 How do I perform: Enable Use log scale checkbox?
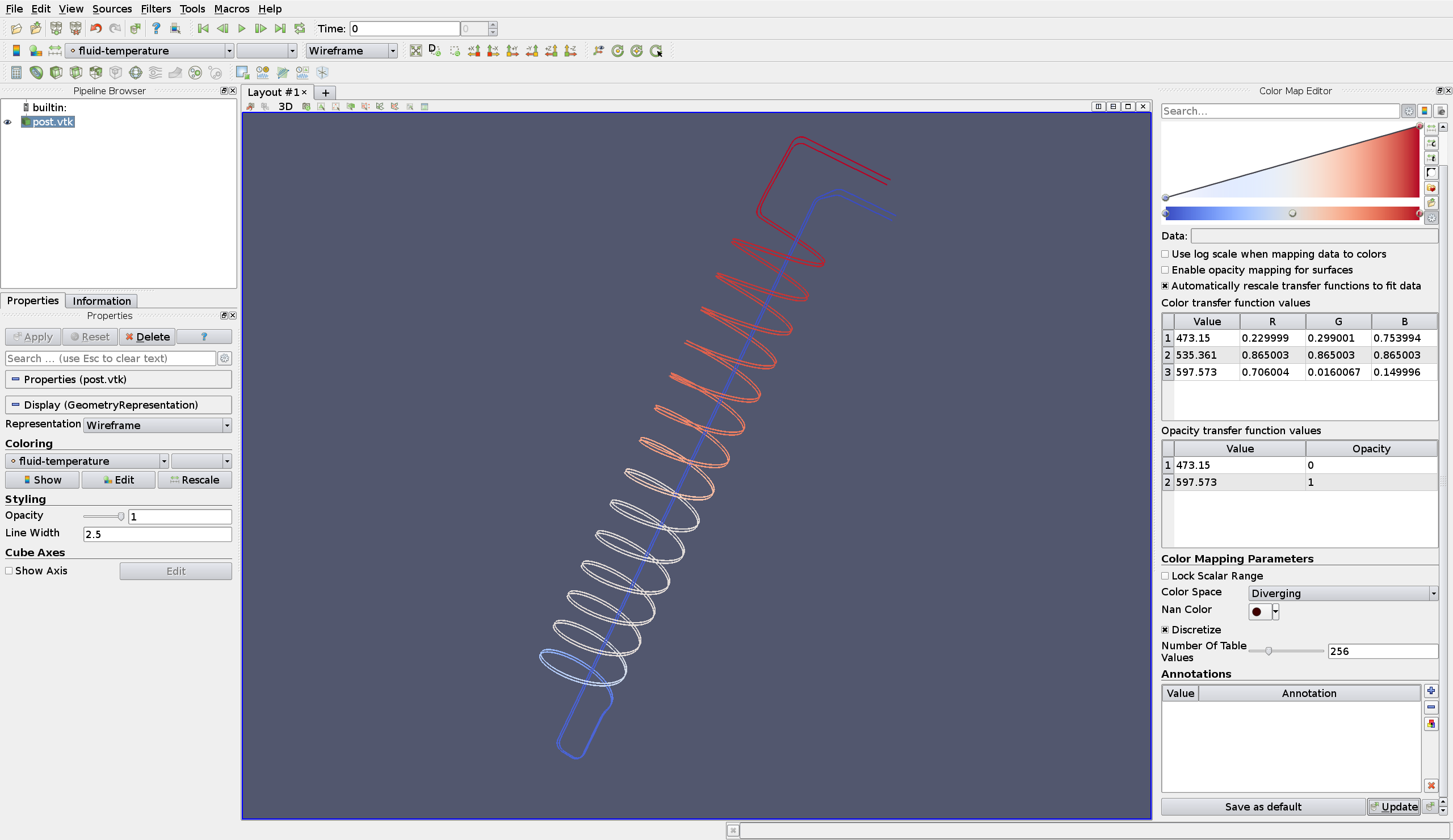click(1165, 254)
